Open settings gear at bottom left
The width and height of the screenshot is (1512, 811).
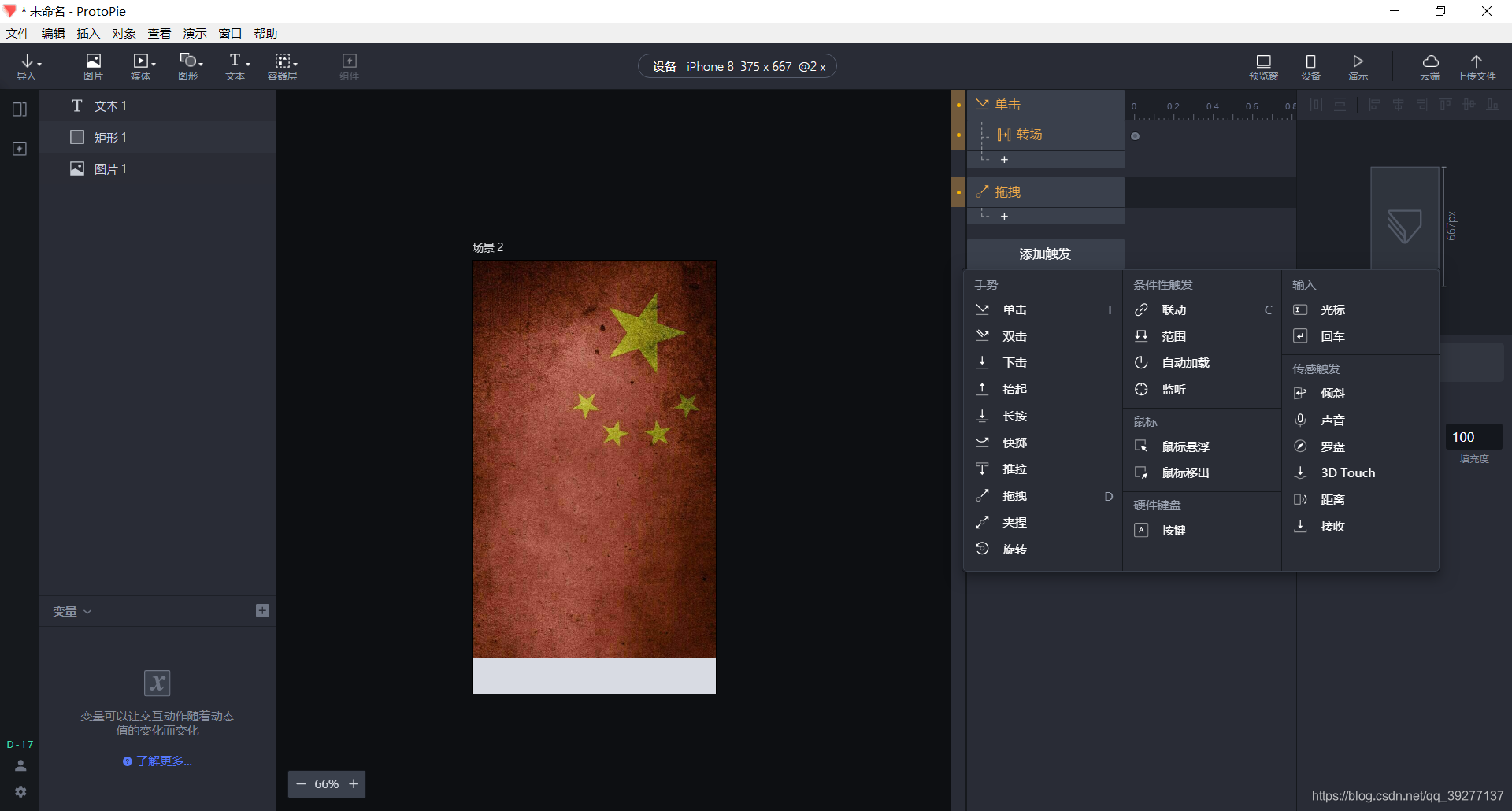[x=20, y=791]
